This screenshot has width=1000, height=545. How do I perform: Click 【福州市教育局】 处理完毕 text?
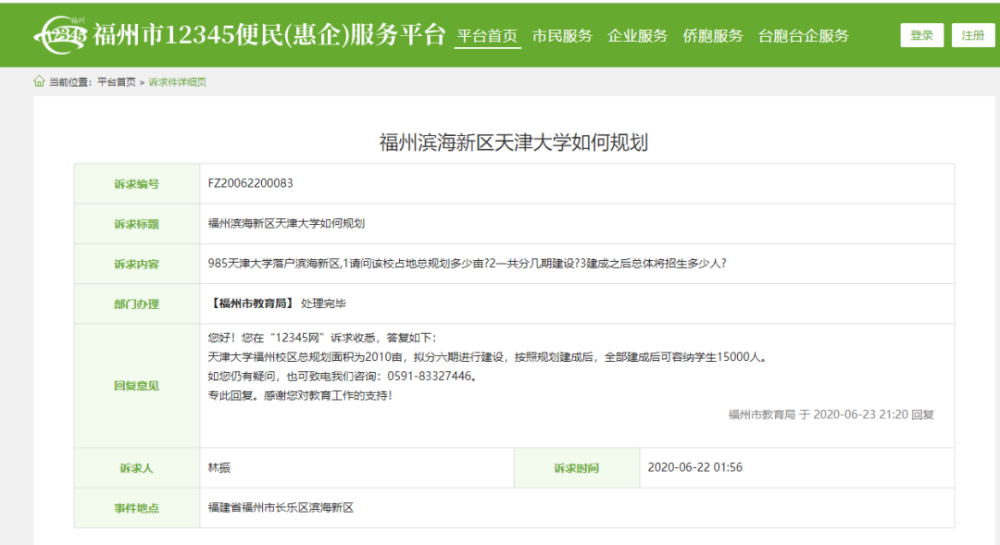pyautogui.click(x=277, y=303)
